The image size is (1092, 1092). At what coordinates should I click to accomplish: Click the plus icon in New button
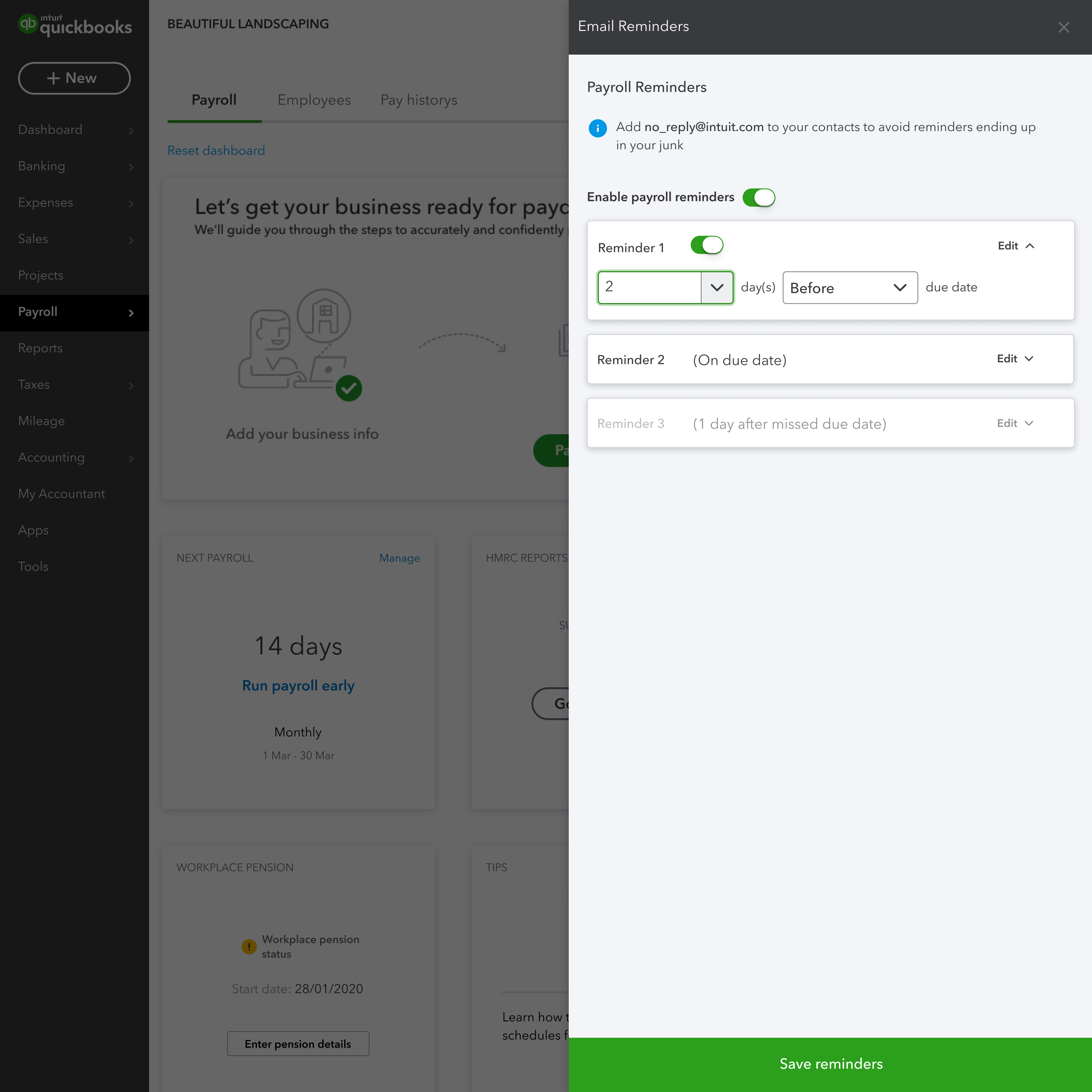(x=53, y=78)
